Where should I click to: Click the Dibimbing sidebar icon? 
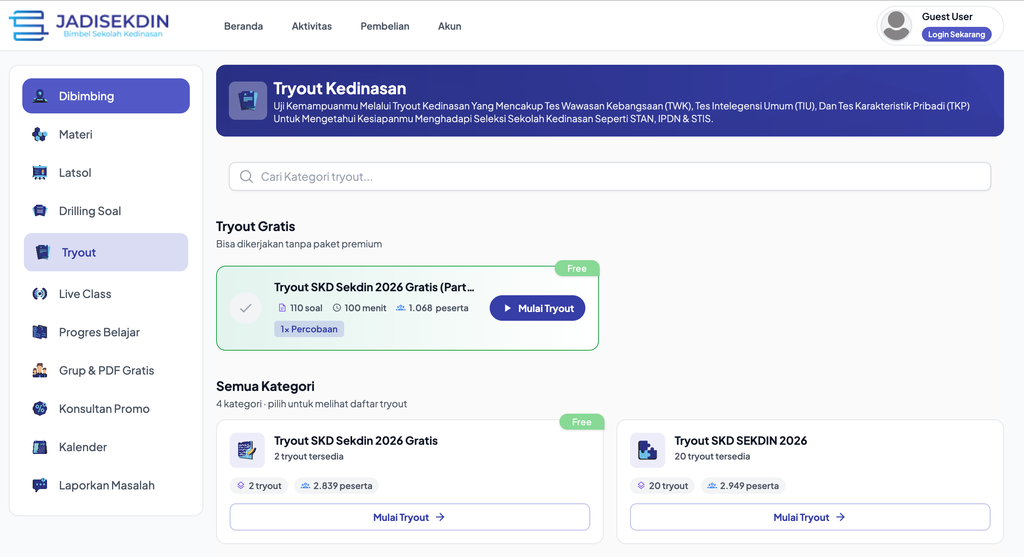tap(40, 96)
